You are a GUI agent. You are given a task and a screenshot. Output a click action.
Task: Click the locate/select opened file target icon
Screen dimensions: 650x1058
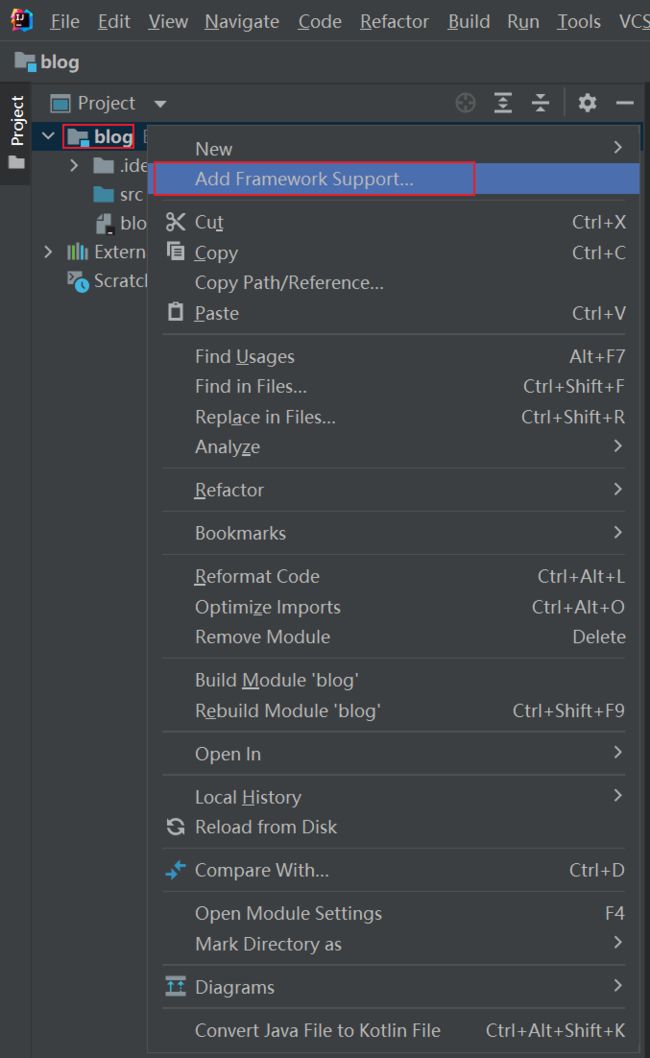click(x=465, y=103)
